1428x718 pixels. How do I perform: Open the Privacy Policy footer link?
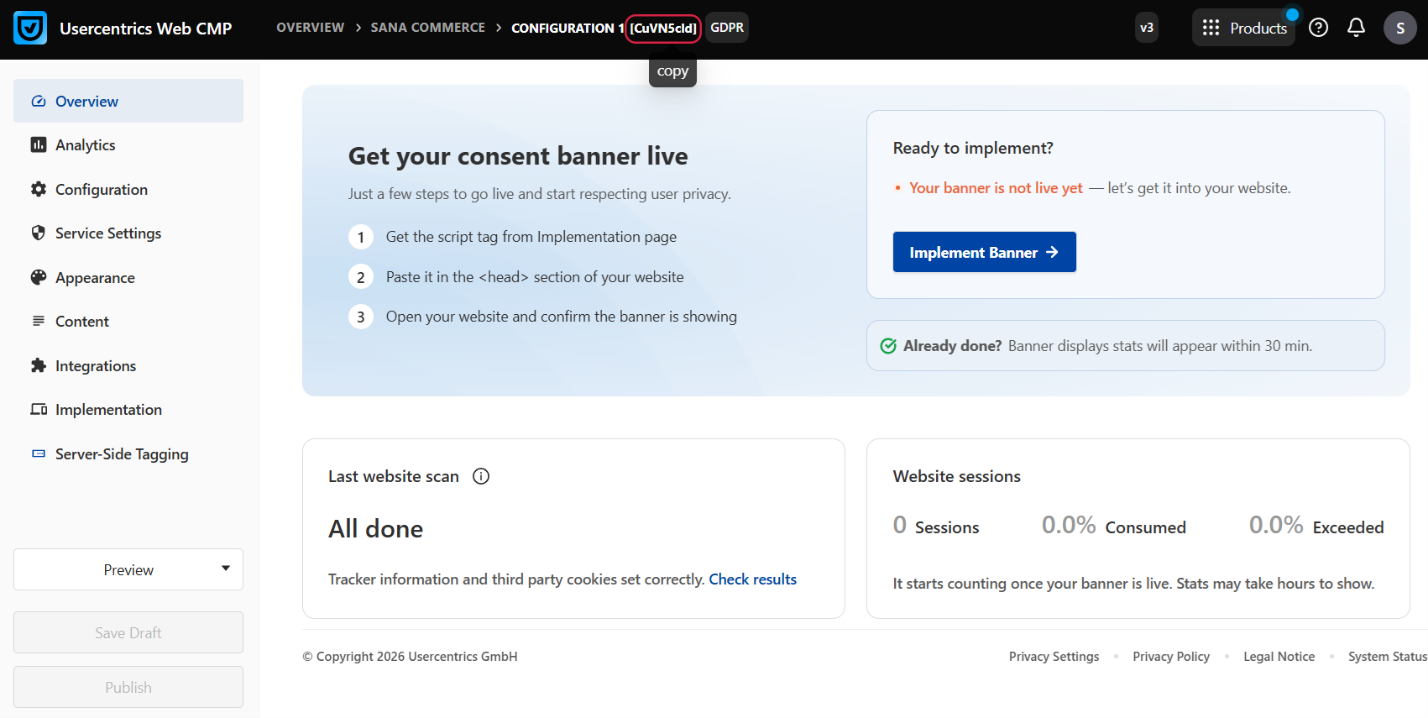click(1171, 657)
